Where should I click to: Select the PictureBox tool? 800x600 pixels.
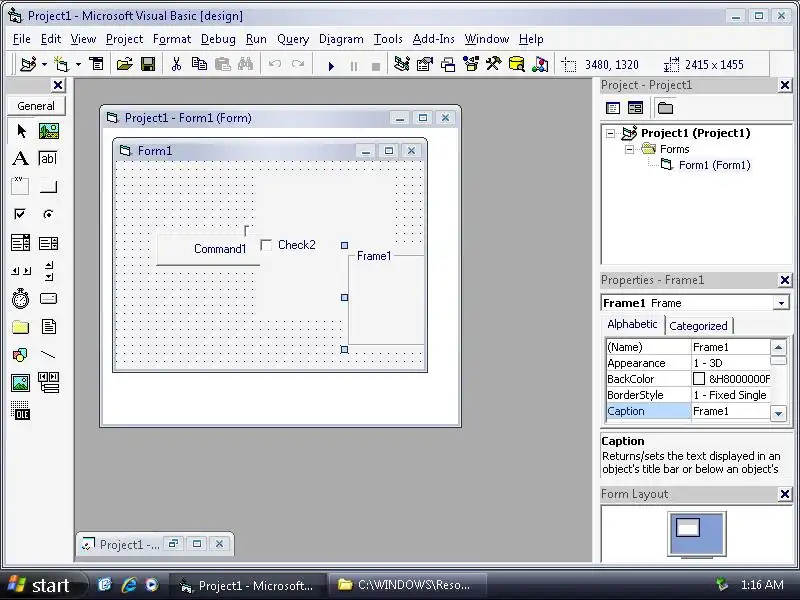[x=49, y=131]
